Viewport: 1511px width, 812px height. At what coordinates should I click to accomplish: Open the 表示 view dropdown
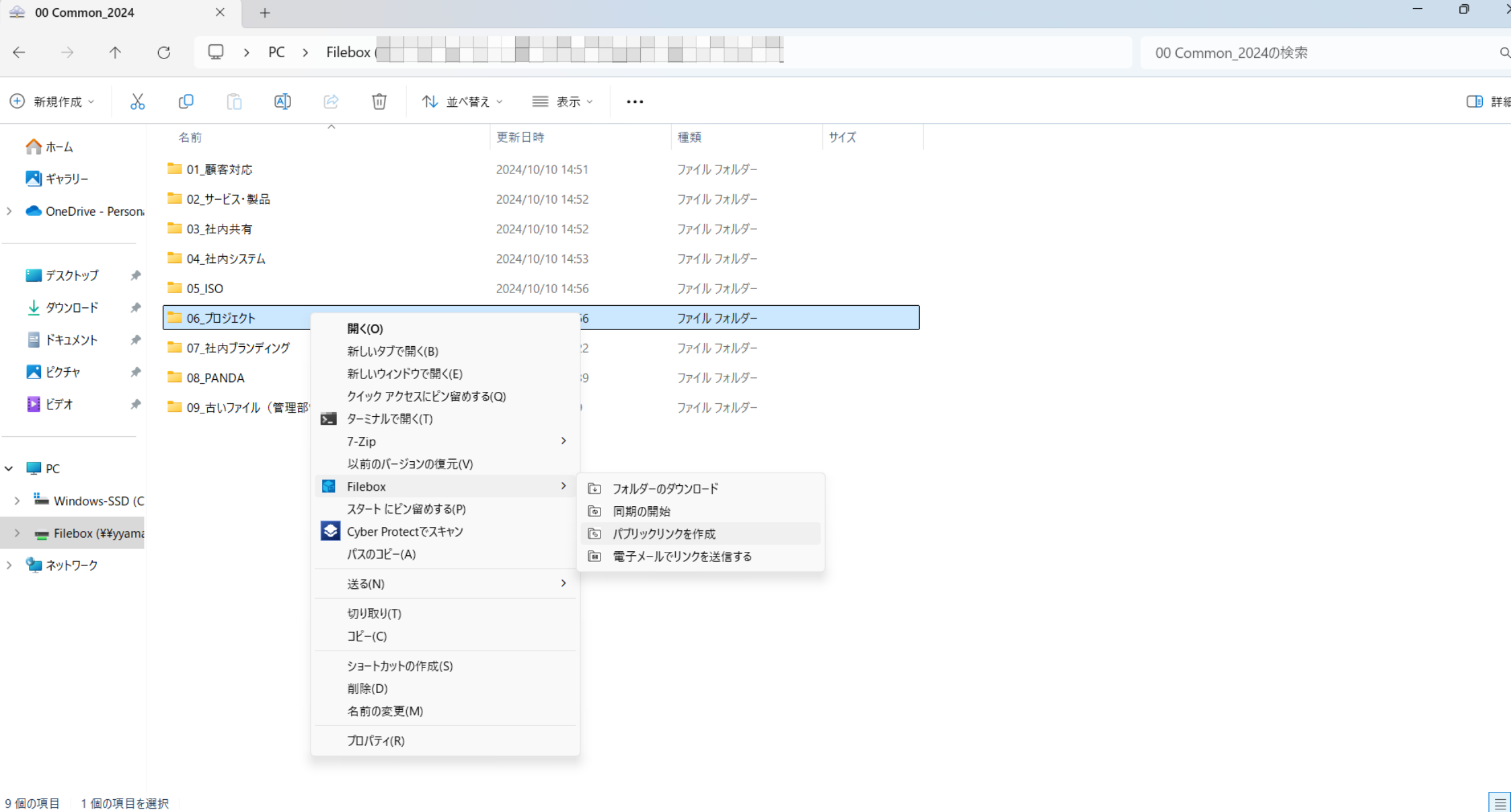562,101
